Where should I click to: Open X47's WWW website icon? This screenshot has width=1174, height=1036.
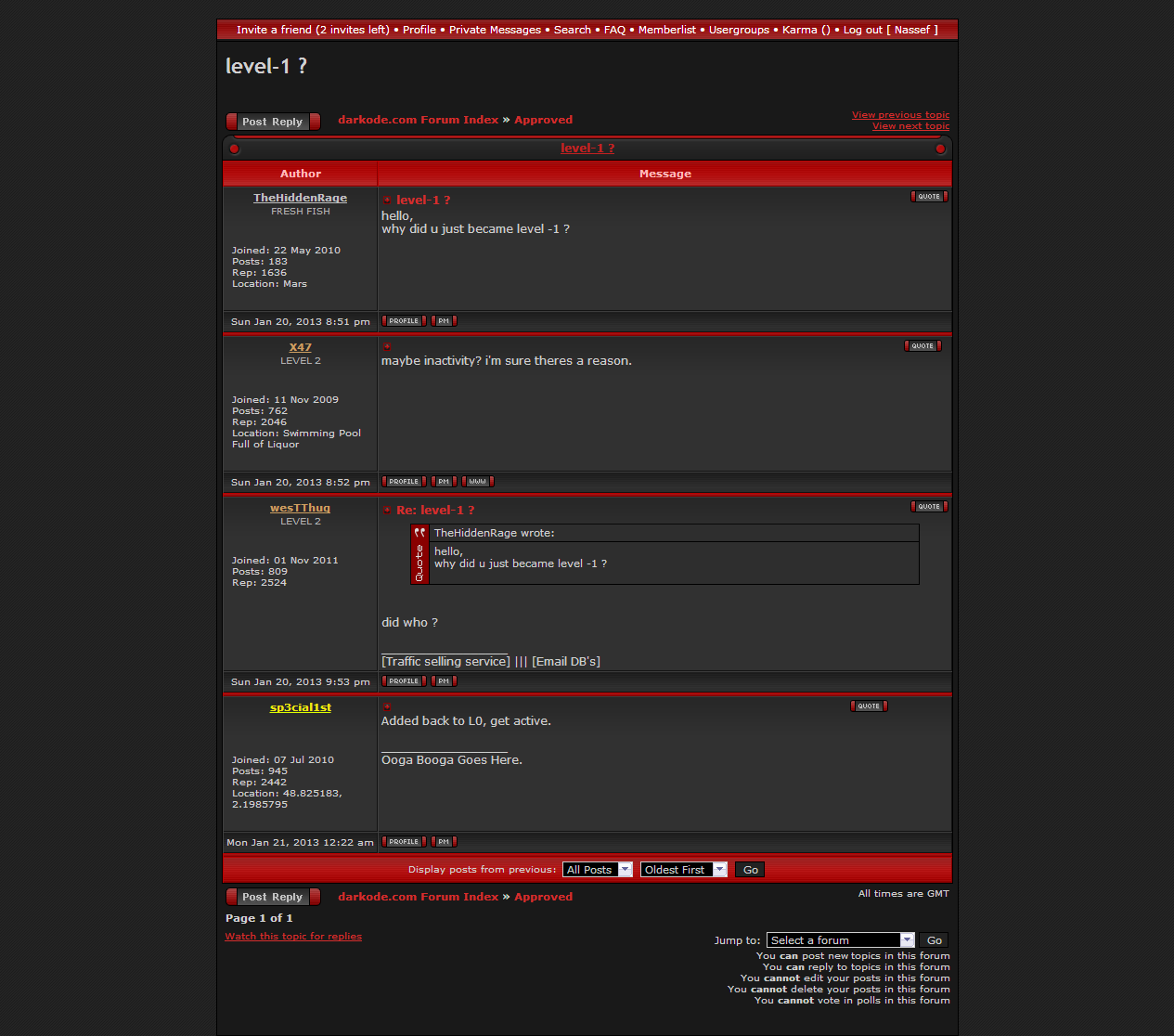click(477, 482)
